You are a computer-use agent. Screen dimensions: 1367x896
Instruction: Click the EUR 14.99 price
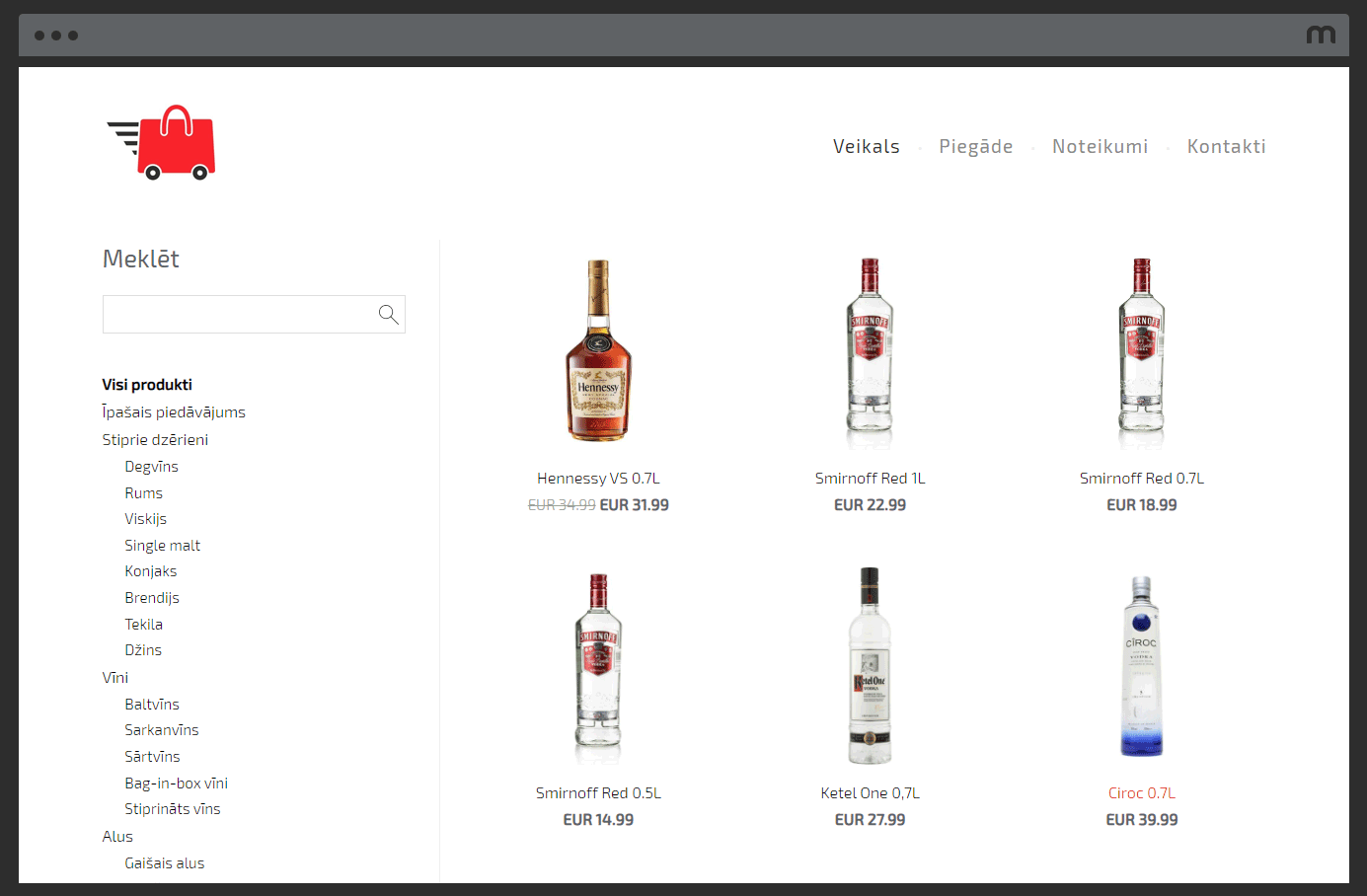(598, 820)
